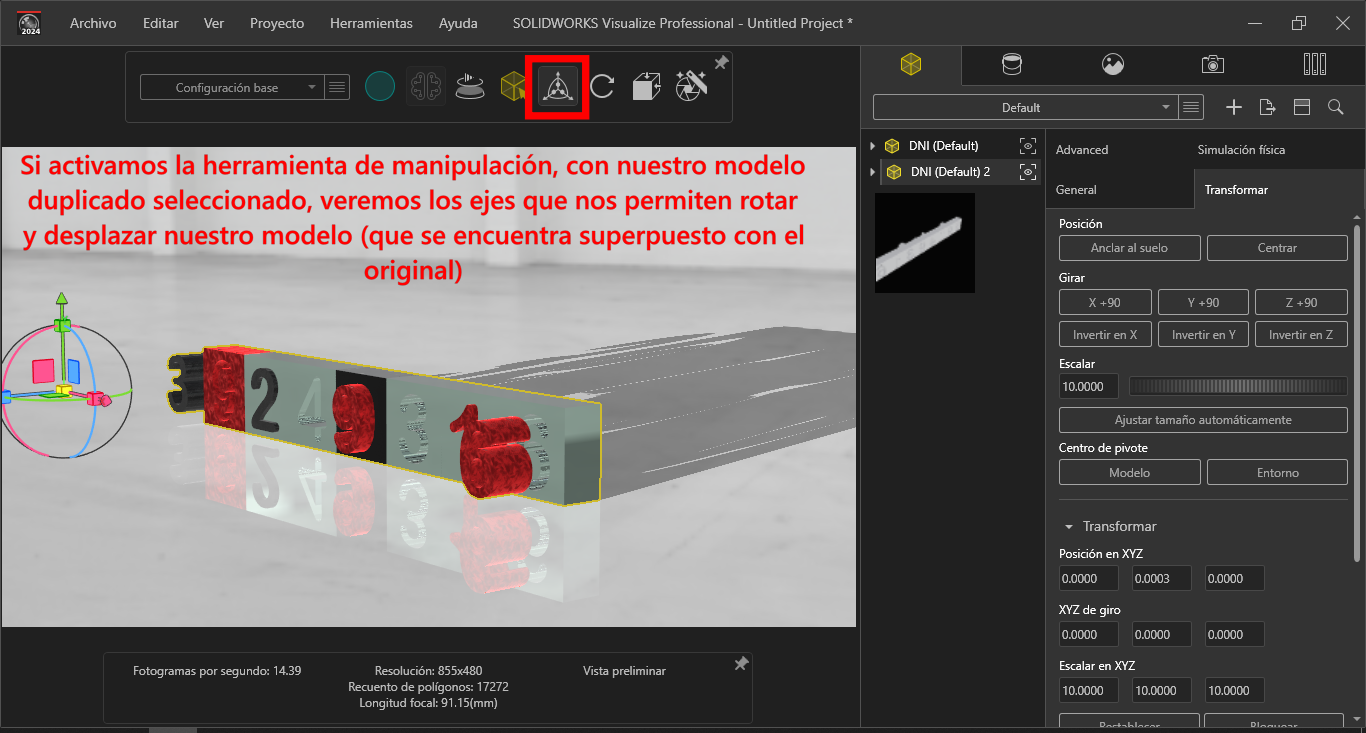Screen dimensions: 1366x733
Task: Open the Appearances paint bucket tab
Action: [1012, 65]
